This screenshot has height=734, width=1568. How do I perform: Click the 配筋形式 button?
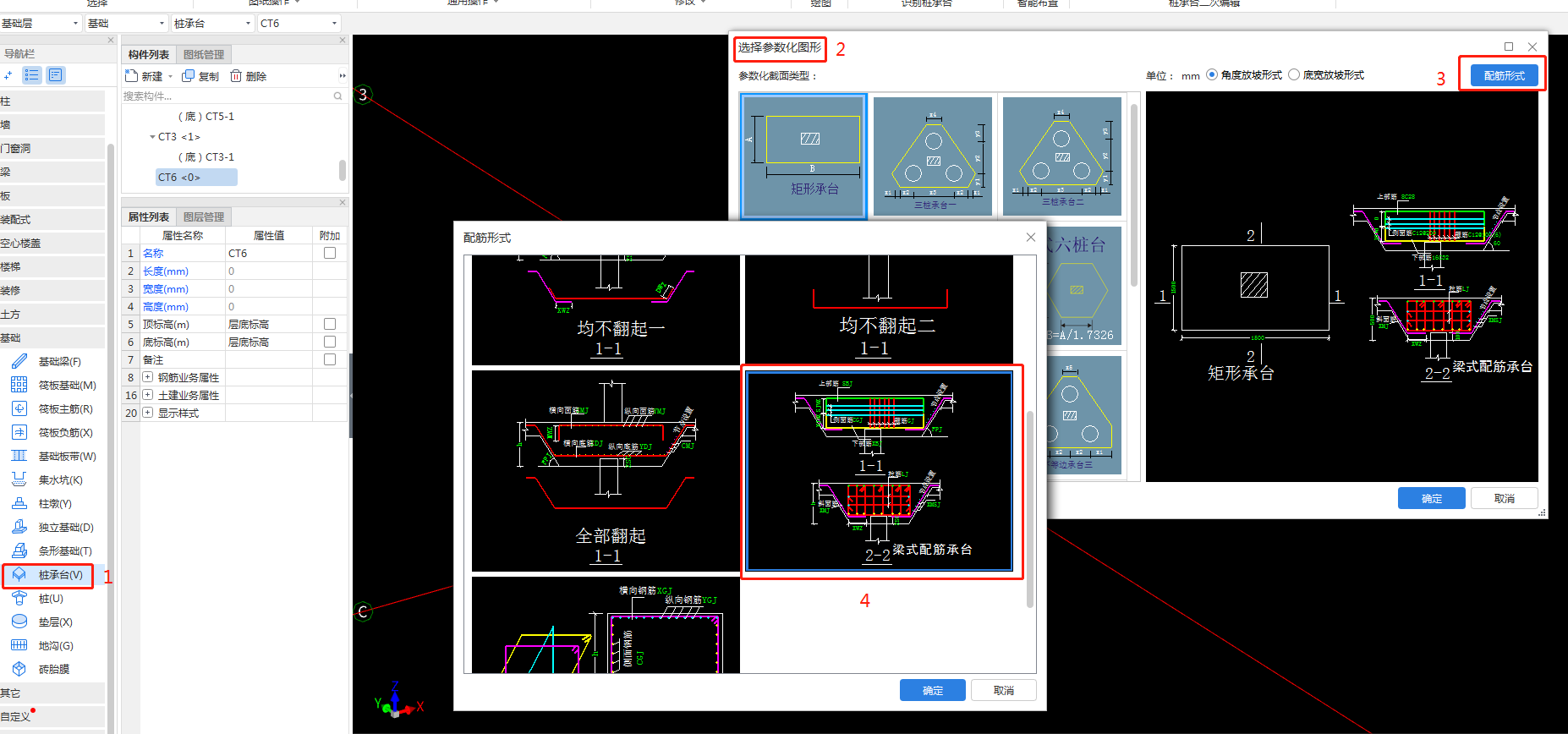1504,75
